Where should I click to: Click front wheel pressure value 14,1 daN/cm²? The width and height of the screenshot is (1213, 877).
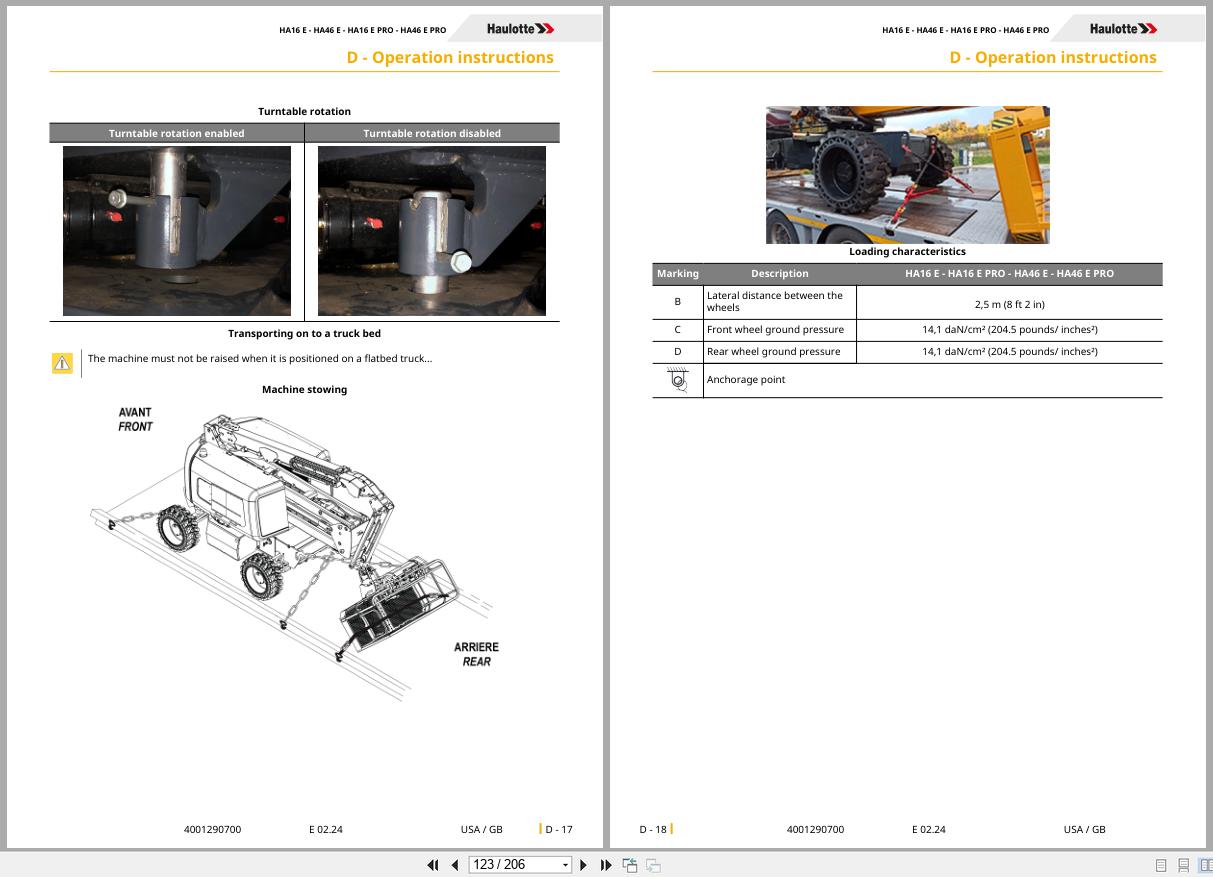tap(1009, 329)
